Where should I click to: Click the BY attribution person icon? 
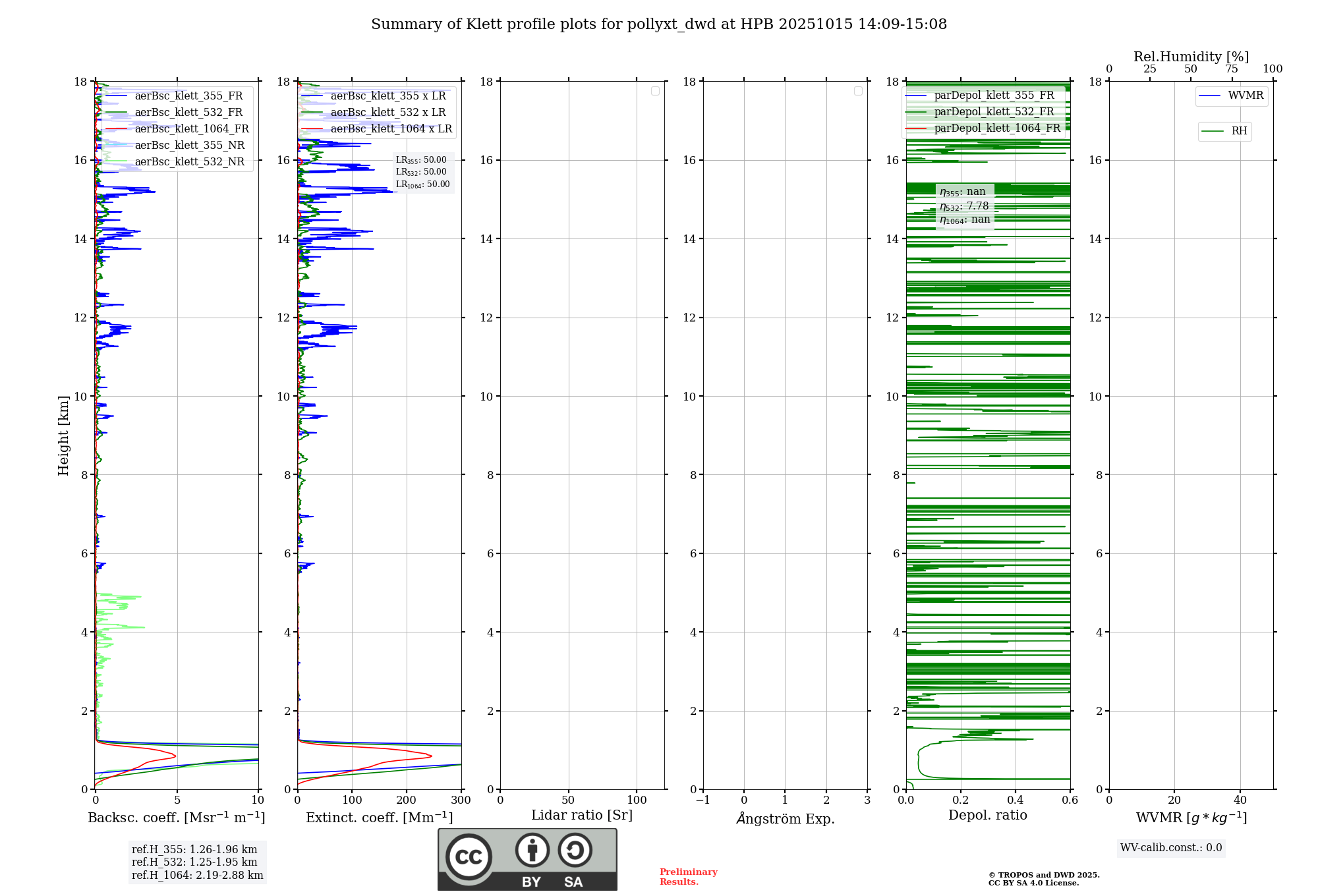pyautogui.click(x=532, y=850)
